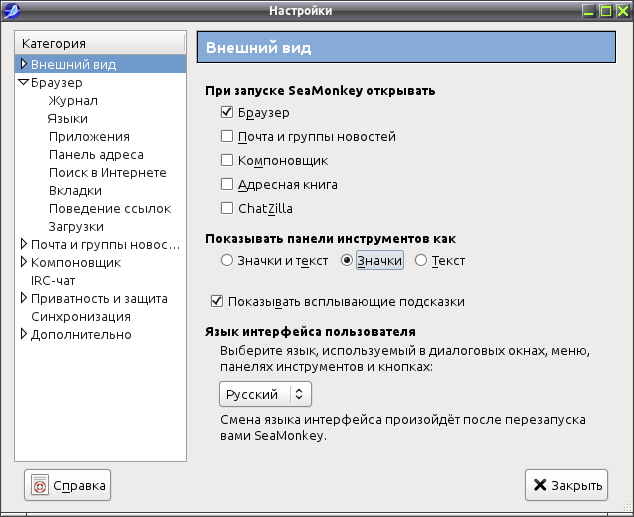Viewport: 634px width, 517px height.
Task: Open the Приложения category
Action: pos(89,137)
